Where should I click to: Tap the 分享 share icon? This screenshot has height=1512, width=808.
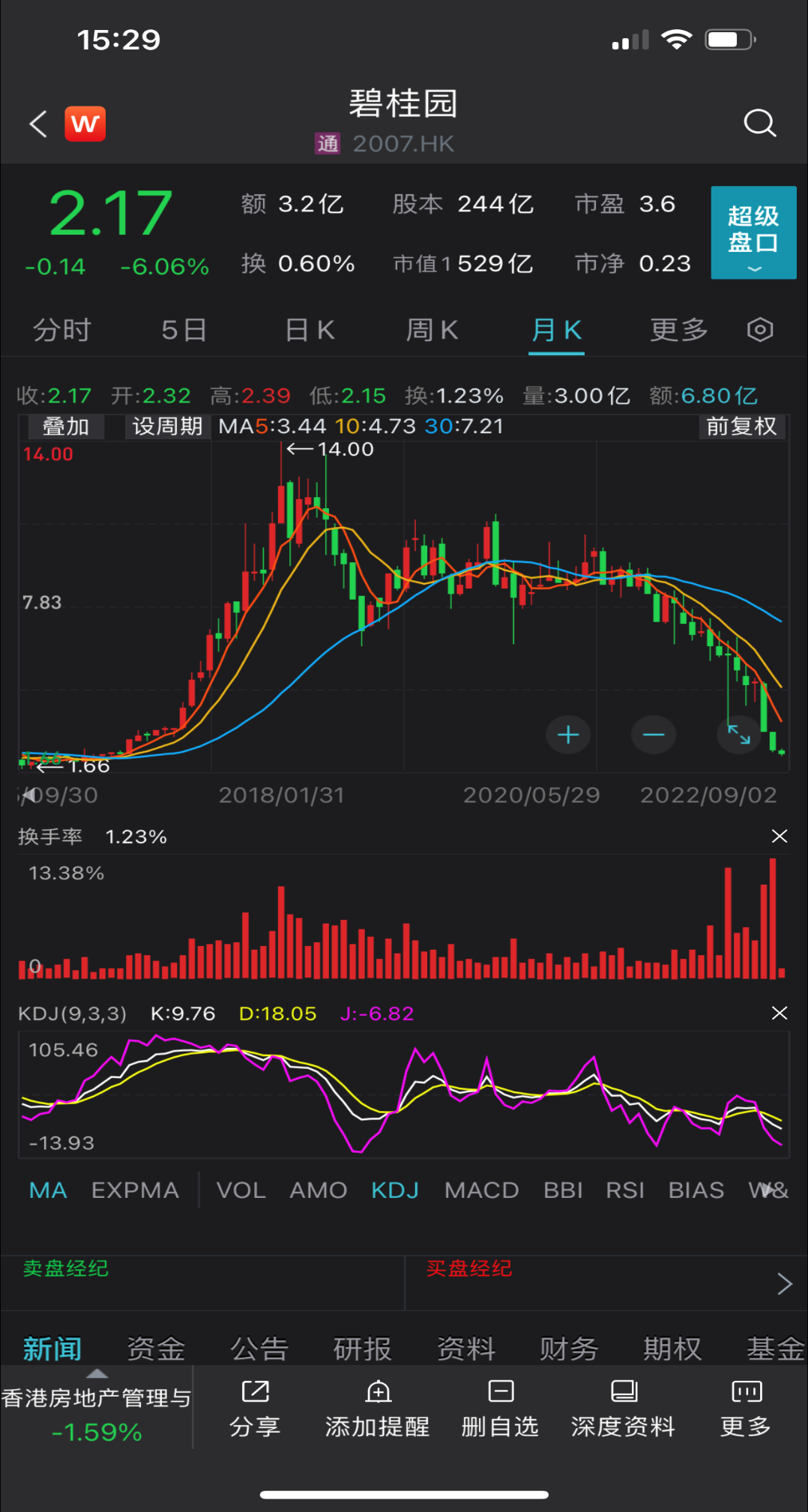[255, 1392]
